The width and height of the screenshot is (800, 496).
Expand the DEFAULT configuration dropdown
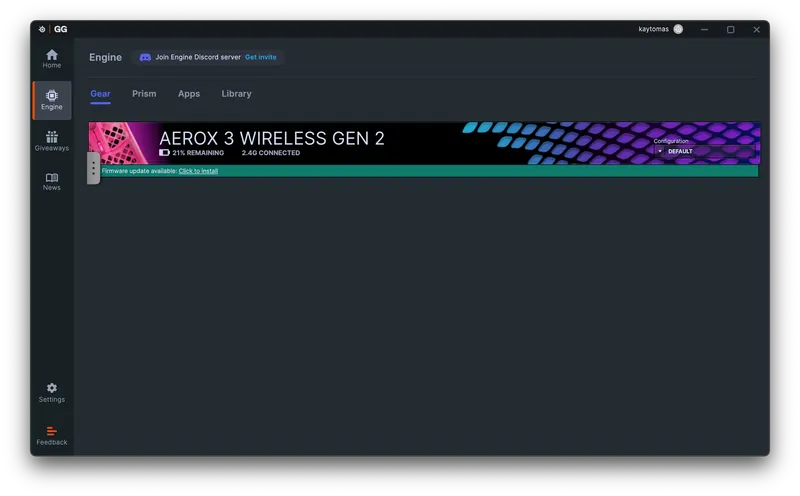[704, 151]
